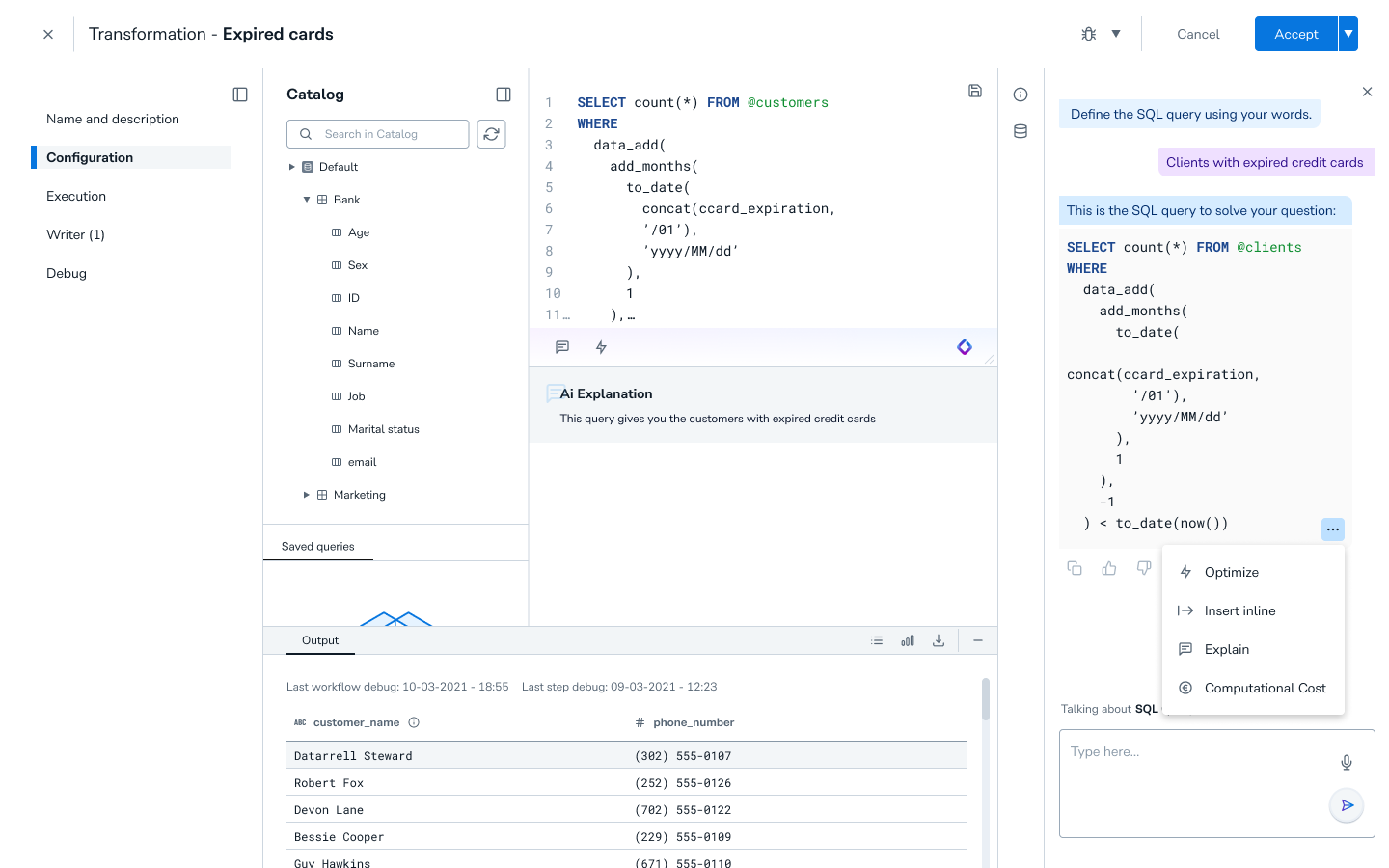Click the Cancel button

[1198, 34]
